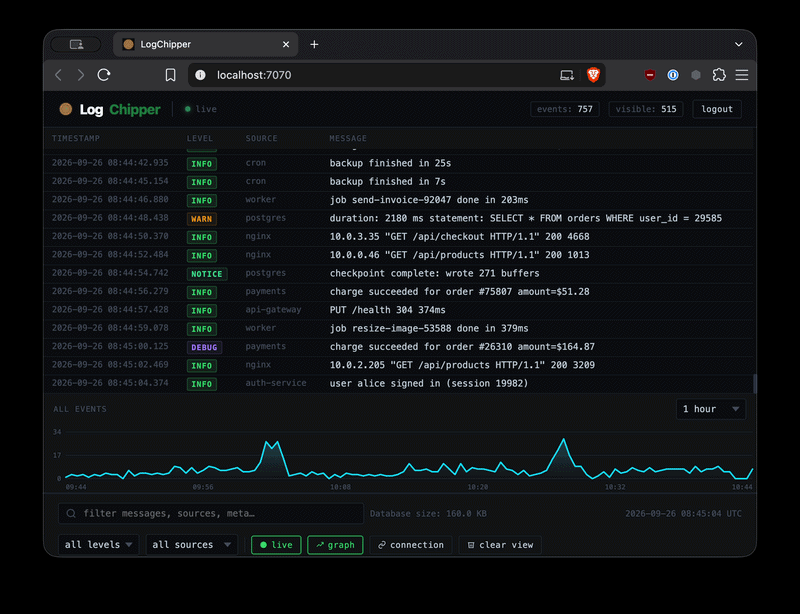Open the red shield extension icon
The height and width of the screenshot is (614, 800).
[x=649, y=75]
